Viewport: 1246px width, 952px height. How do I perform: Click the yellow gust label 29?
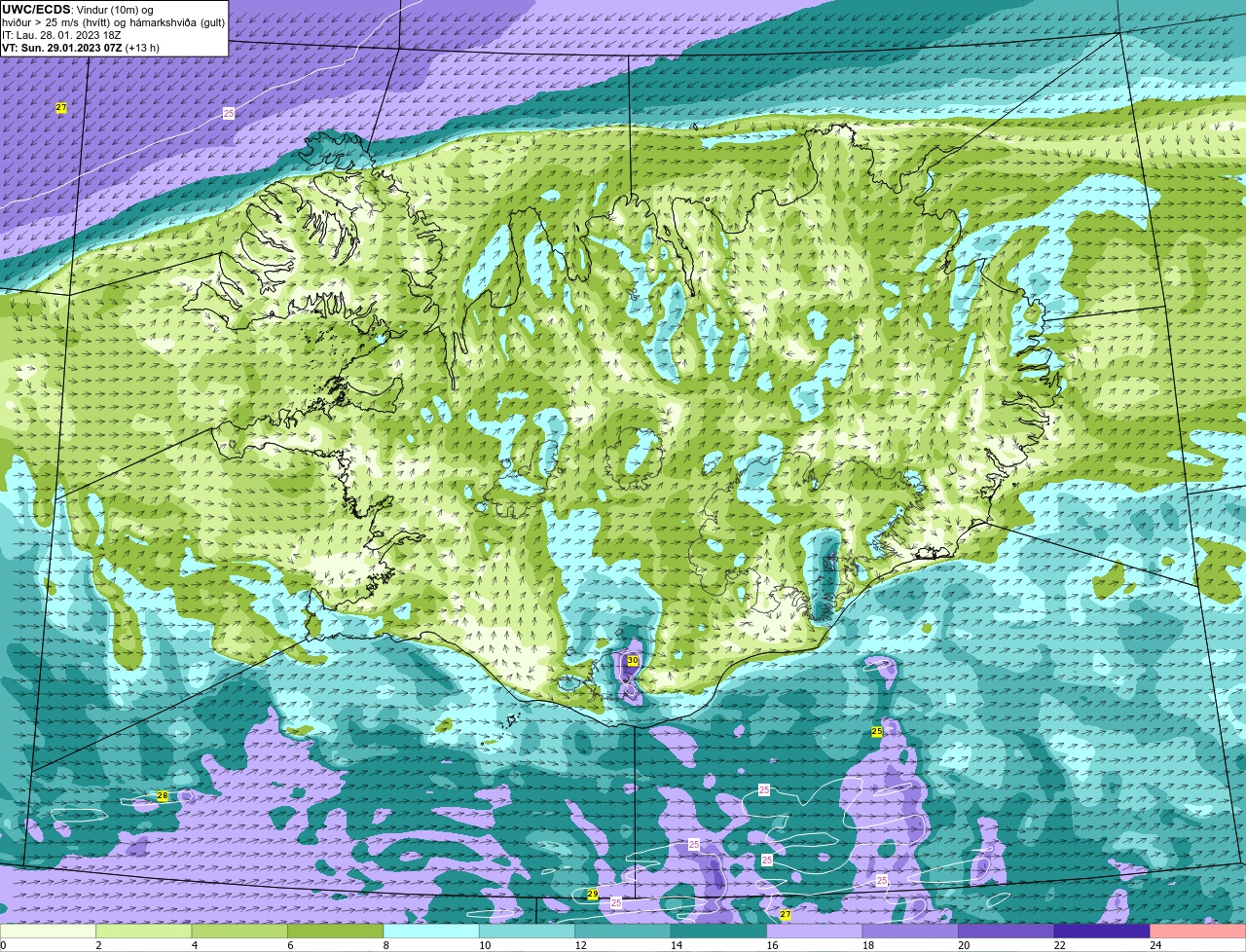click(593, 895)
